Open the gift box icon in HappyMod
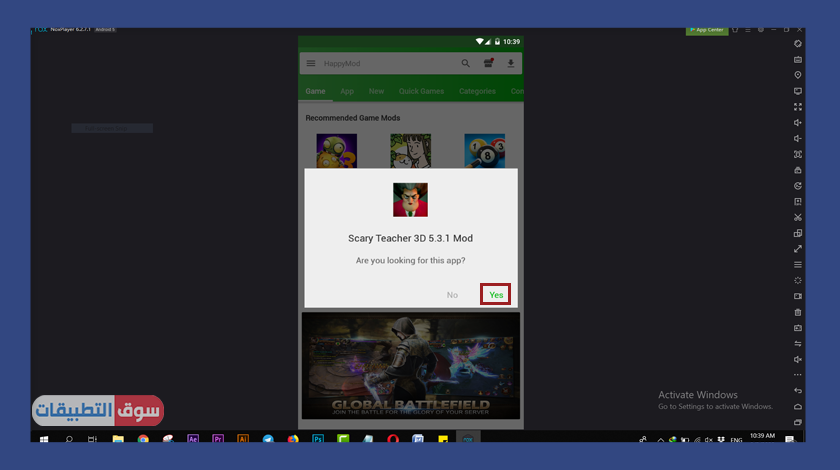Image resolution: width=840 pixels, height=470 pixels. pos(488,63)
